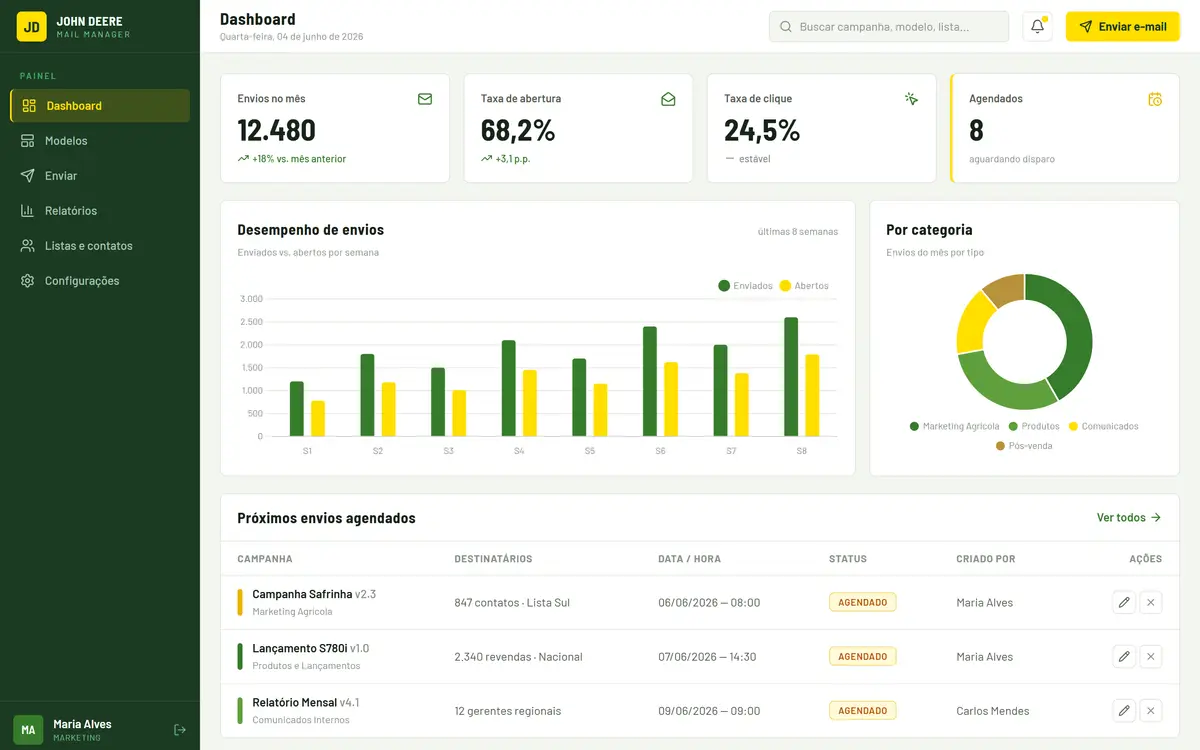The image size is (1200, 750).
Task: Click the Enviar e-mail button
Action: [x=1123, y=27]
